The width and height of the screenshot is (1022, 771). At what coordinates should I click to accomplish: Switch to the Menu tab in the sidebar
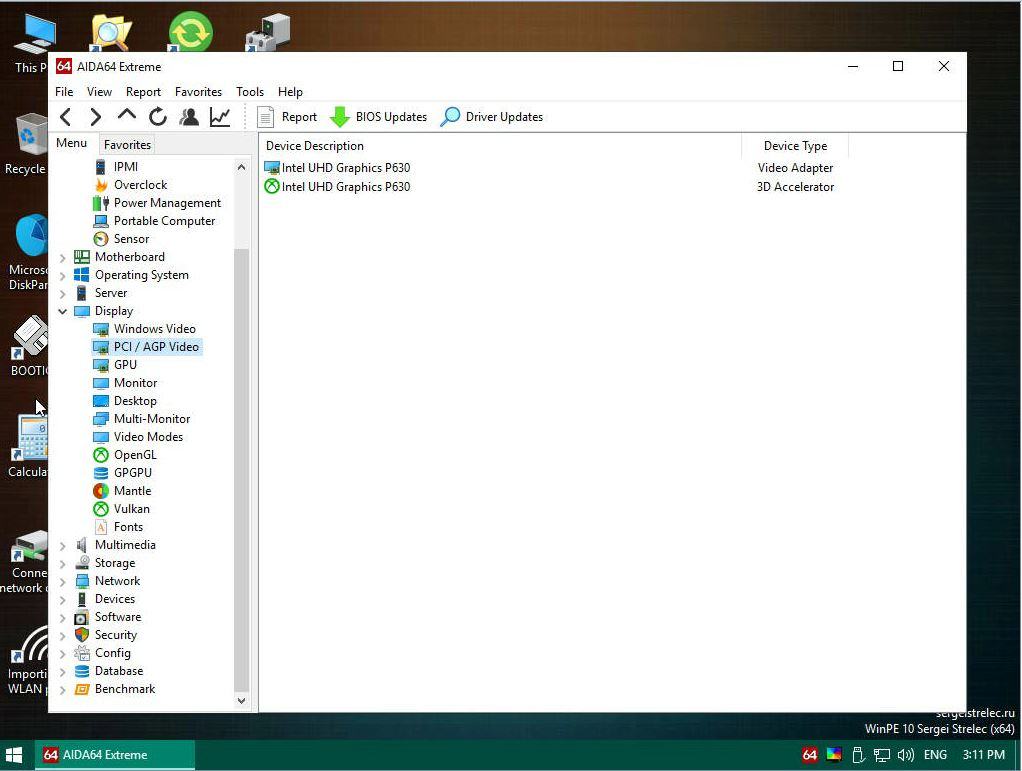72,143
